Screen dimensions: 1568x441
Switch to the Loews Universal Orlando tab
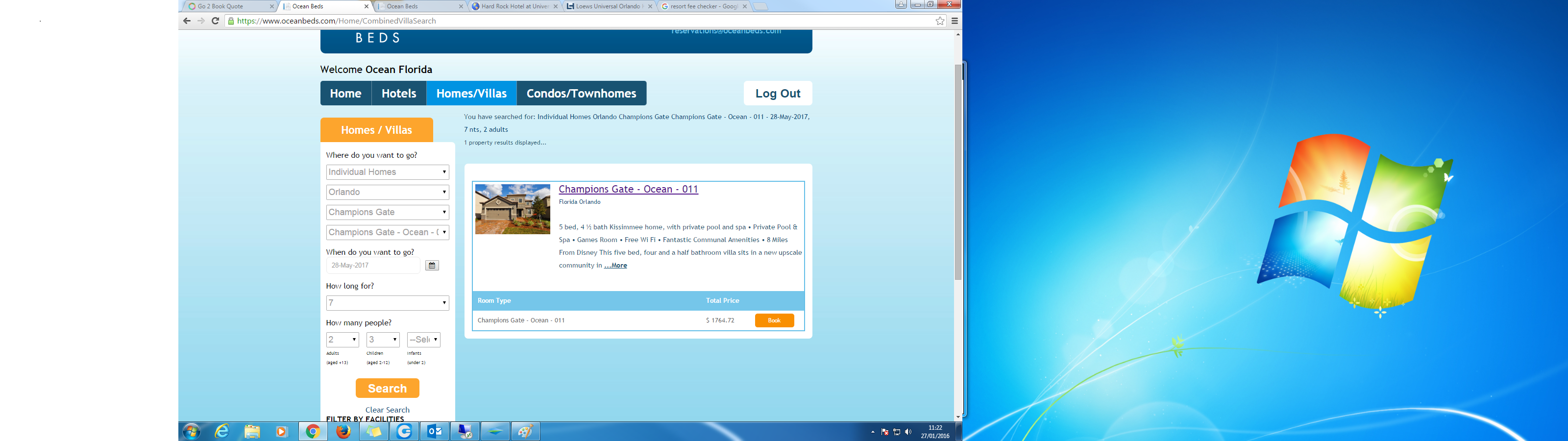(x=609, y=7)
